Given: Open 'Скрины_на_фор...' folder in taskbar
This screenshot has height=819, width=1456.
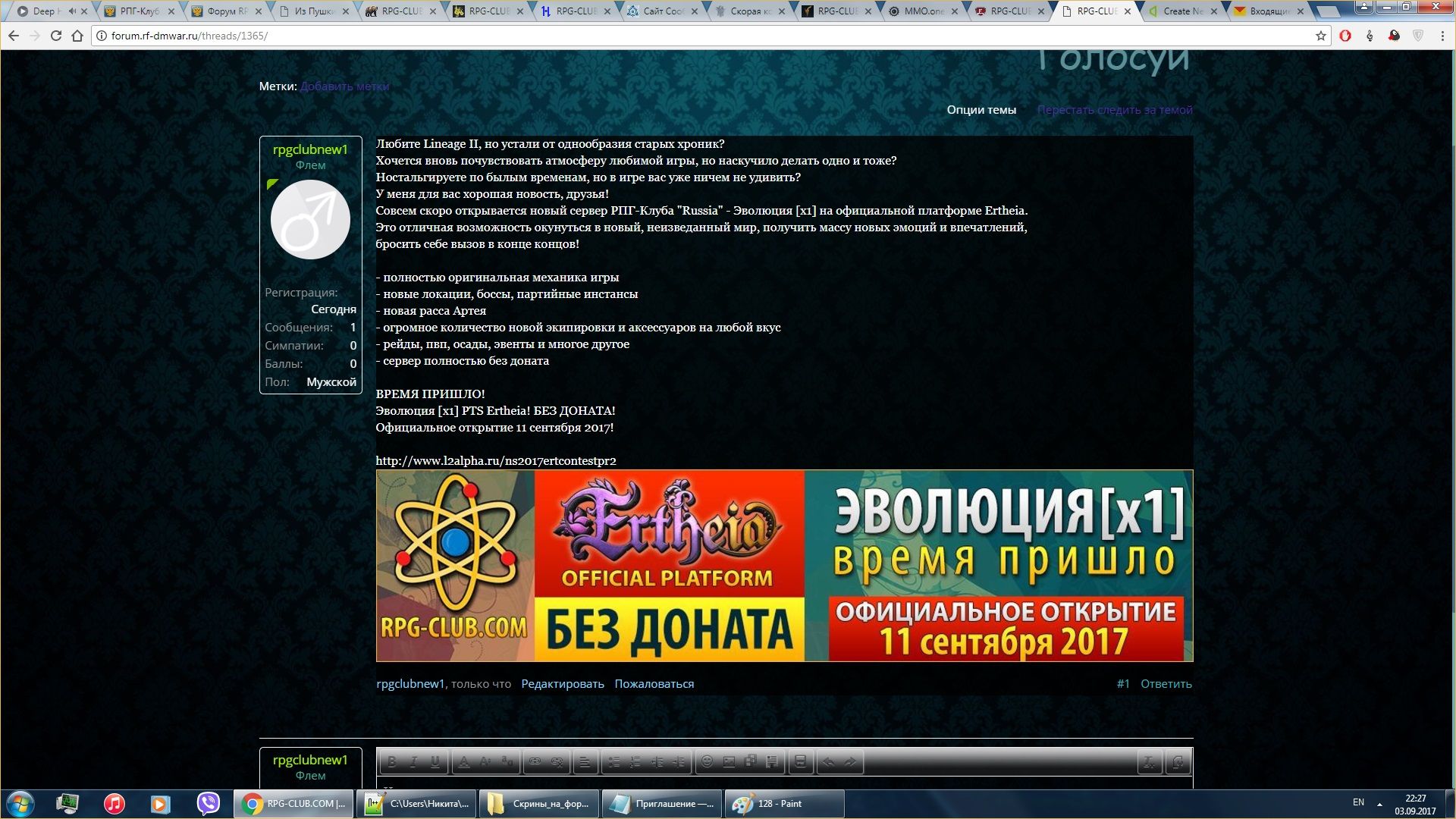Looking at the screenshot, I should (539, 804).
